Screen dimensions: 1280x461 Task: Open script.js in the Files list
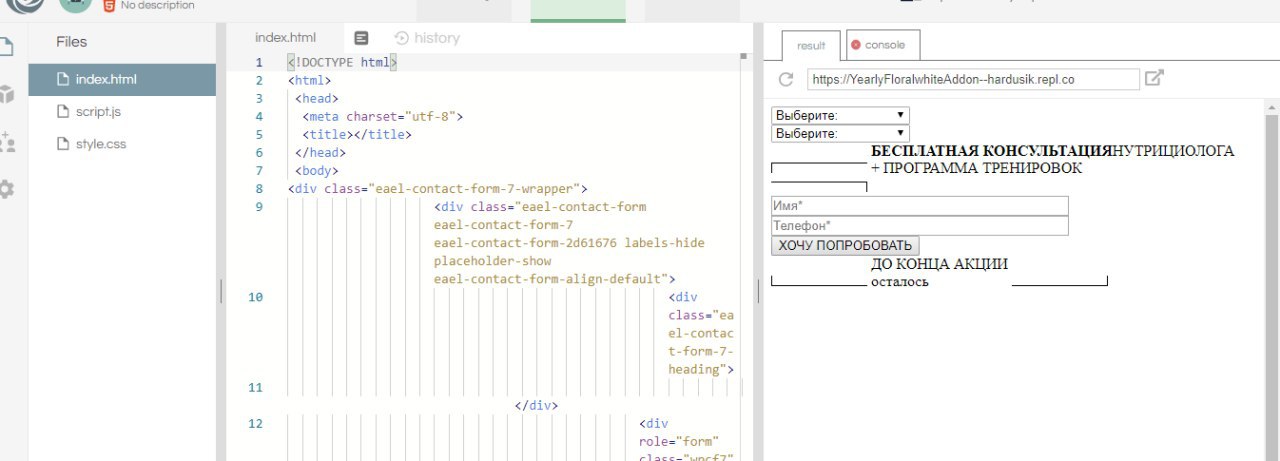pos(122,112)
